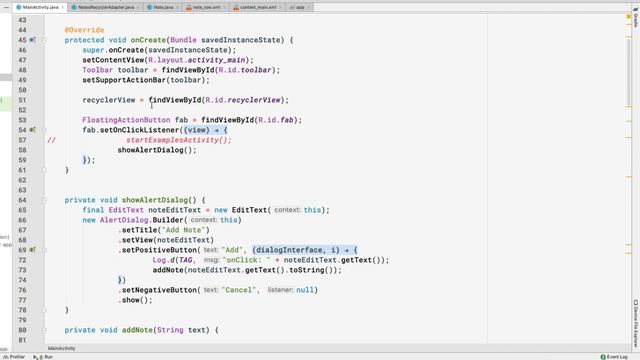Click the lambda gutter icon on line 54

pyautogui.click(x=32, y=130)
